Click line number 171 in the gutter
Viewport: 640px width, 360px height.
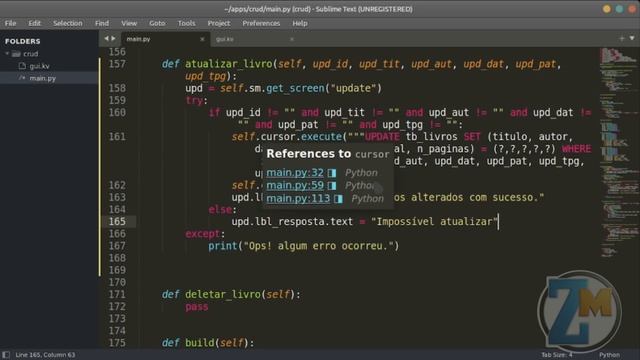117,294
